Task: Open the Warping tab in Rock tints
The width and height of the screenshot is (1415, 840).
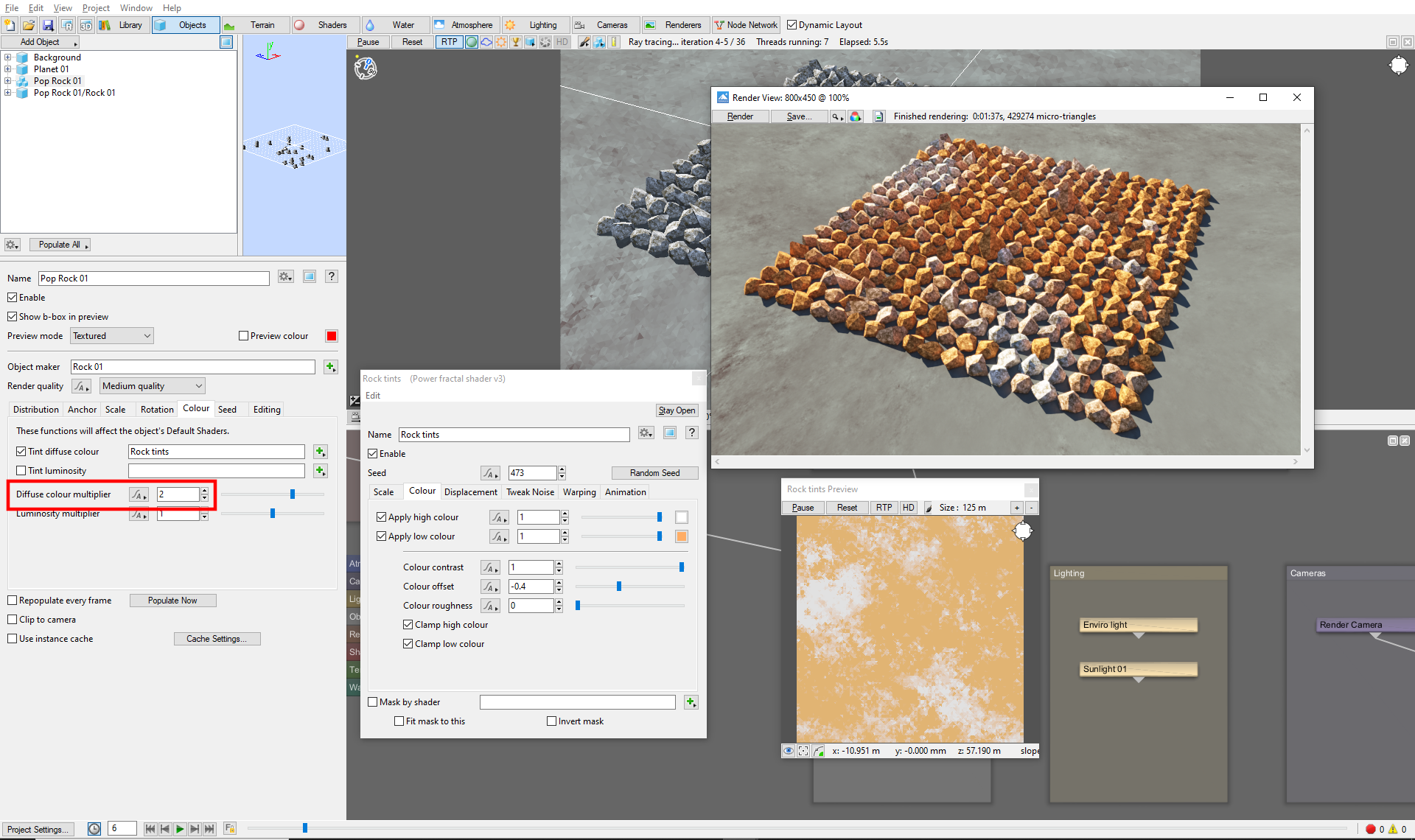Action: [x=579, y=492]
